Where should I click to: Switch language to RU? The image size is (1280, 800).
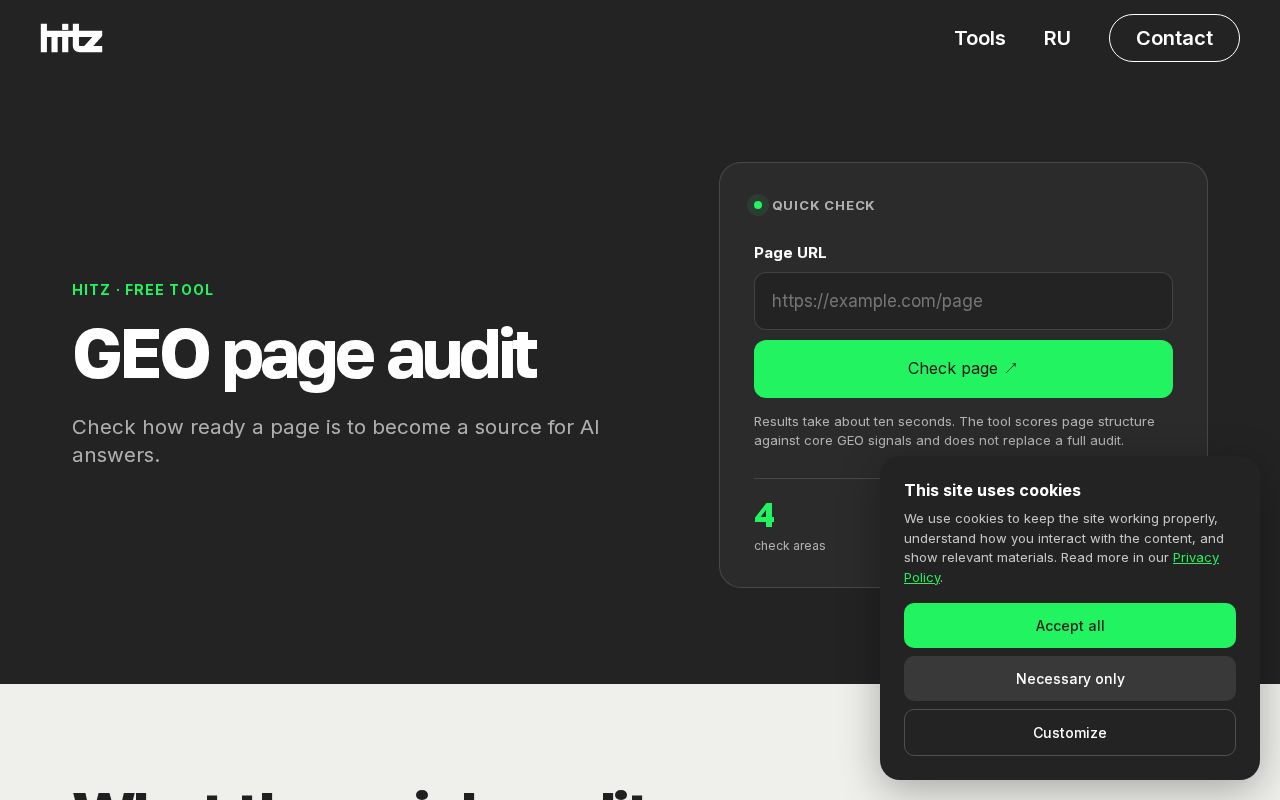(1057, 38)
